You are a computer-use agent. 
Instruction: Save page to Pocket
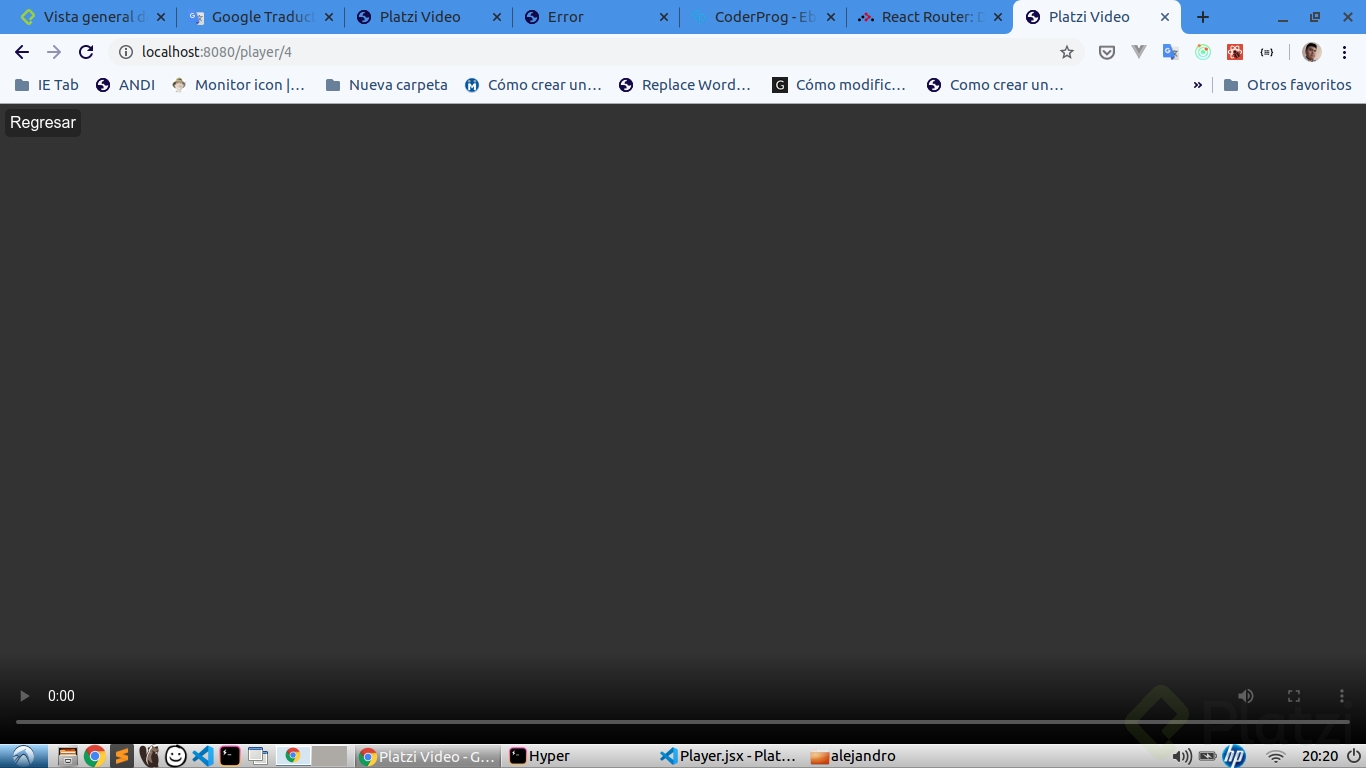click(x=1107, y=52)
